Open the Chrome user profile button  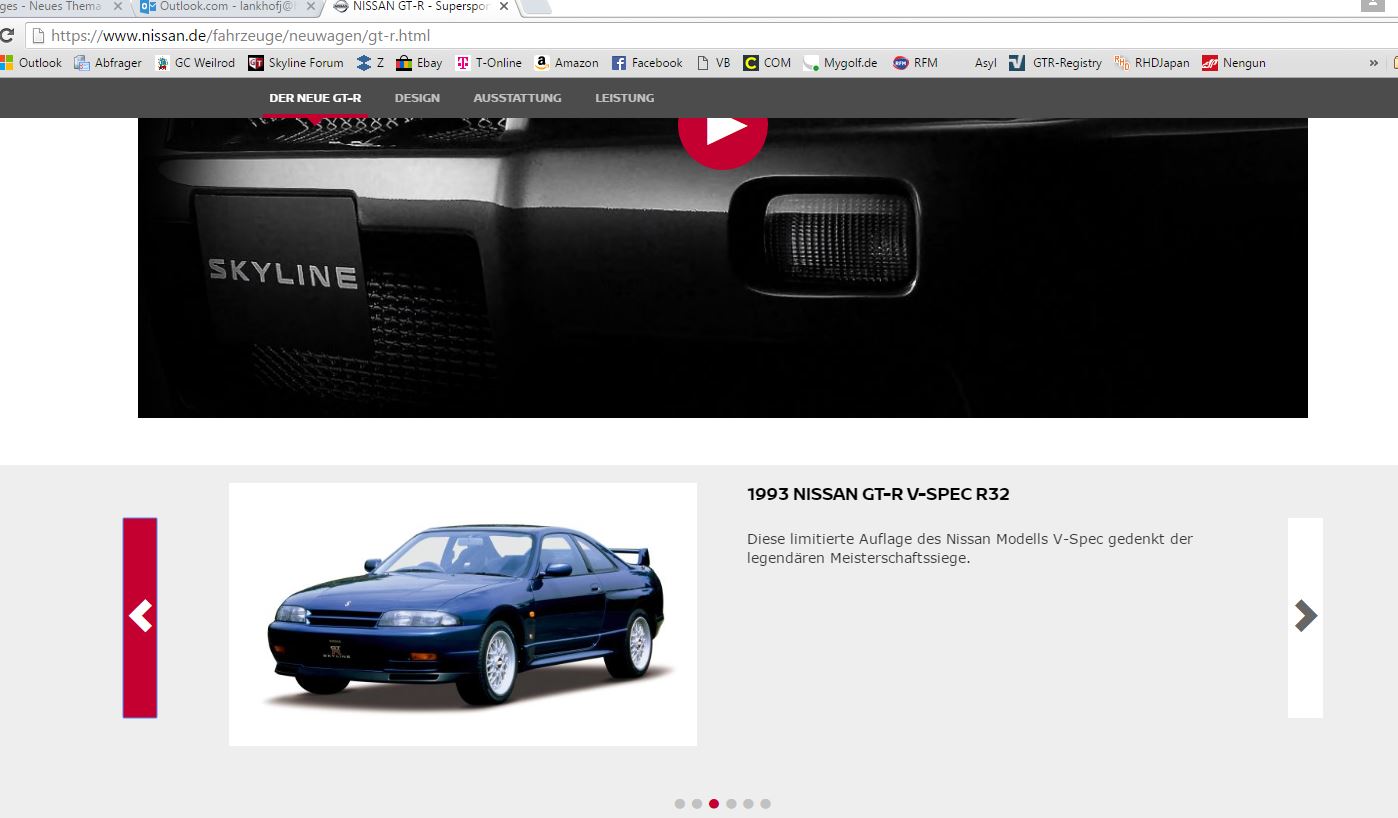pyautogui.click(x=1372, y=5)
